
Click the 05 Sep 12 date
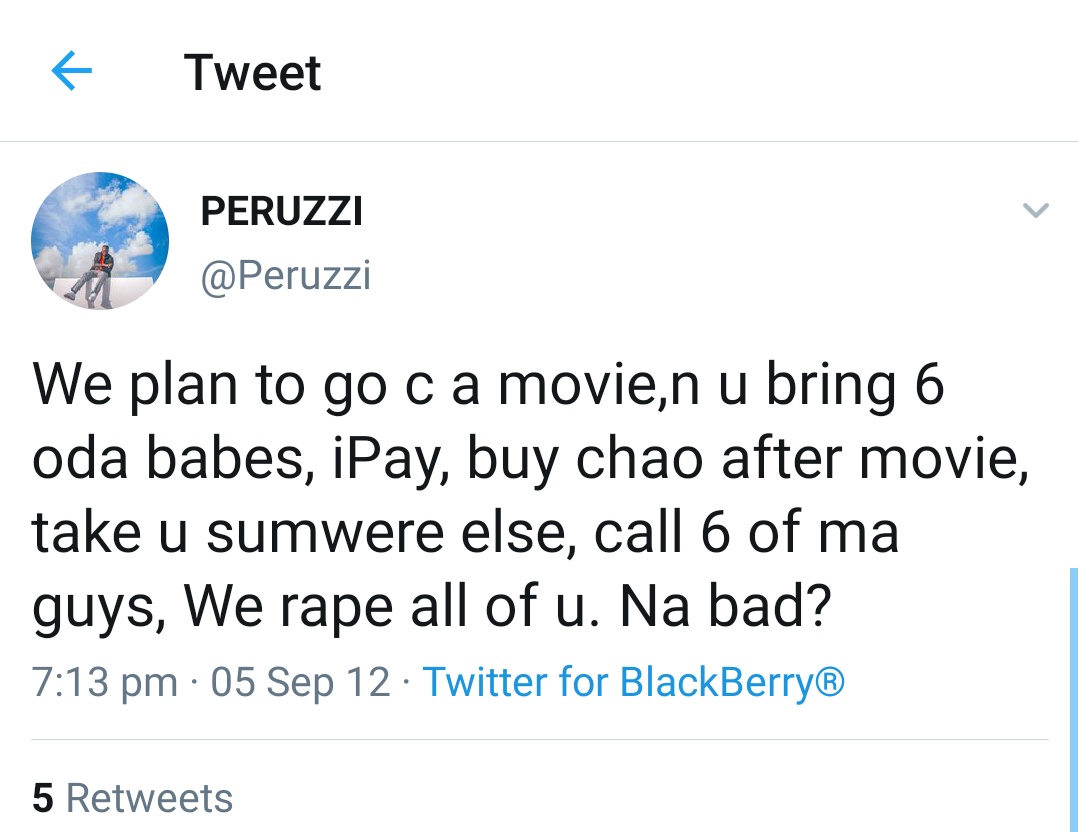[x=300, y=682]
